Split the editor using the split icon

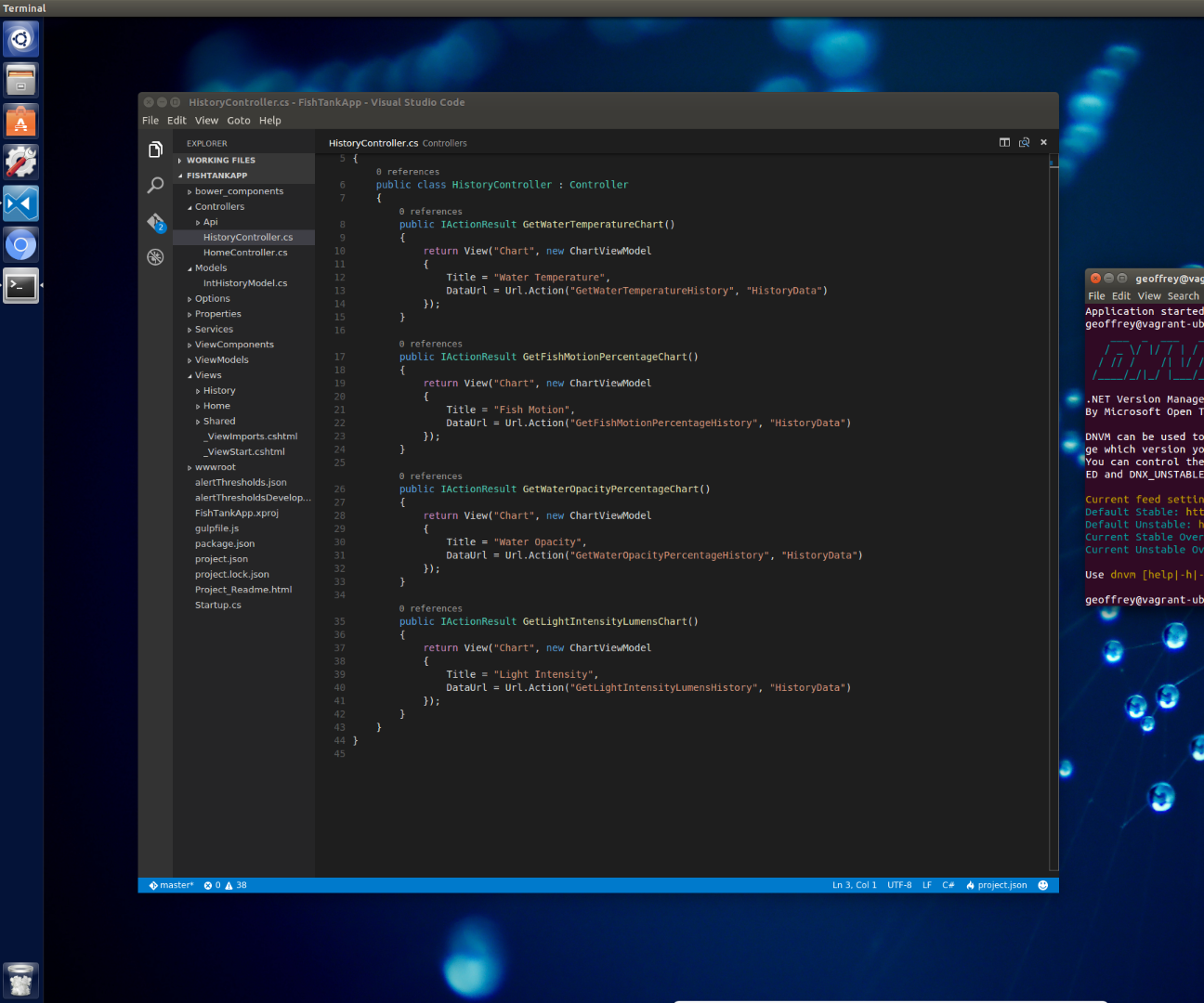(1004, 142)
